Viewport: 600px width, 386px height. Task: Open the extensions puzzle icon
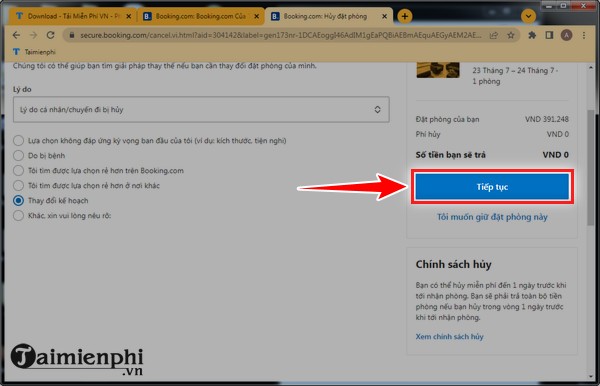tap(532, 35)
